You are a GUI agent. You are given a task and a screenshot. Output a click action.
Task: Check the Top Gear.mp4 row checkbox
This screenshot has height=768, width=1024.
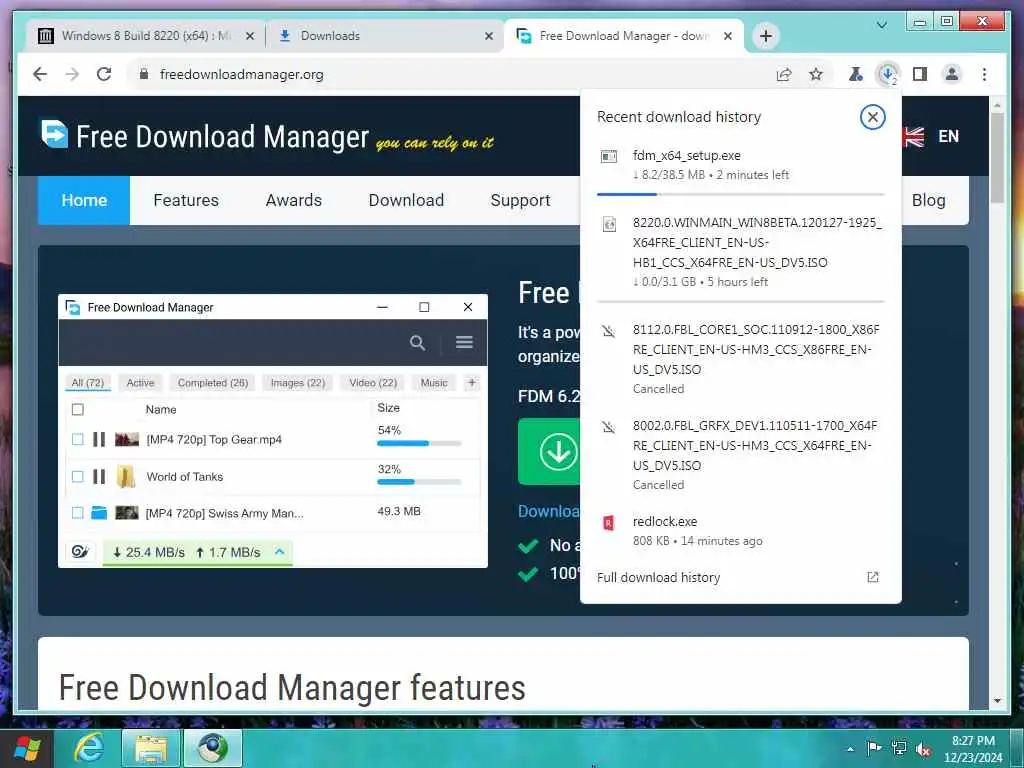click(x=78, y=440)
